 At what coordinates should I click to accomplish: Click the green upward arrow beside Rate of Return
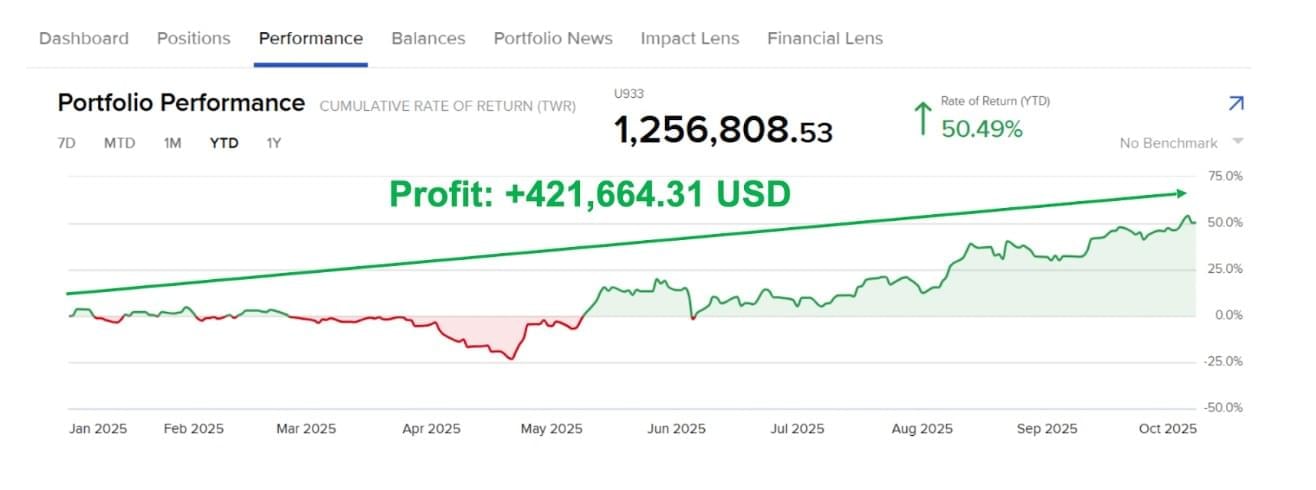click(922, 118)
